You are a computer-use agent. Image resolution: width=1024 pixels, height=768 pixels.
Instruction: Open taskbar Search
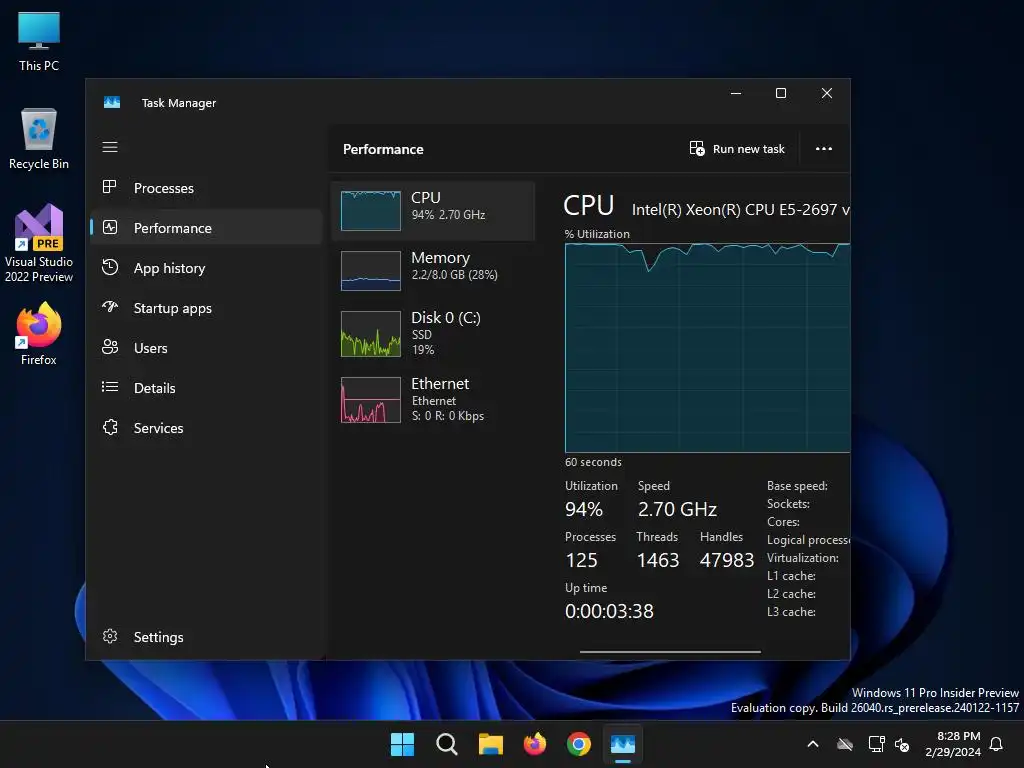point(447,744)
